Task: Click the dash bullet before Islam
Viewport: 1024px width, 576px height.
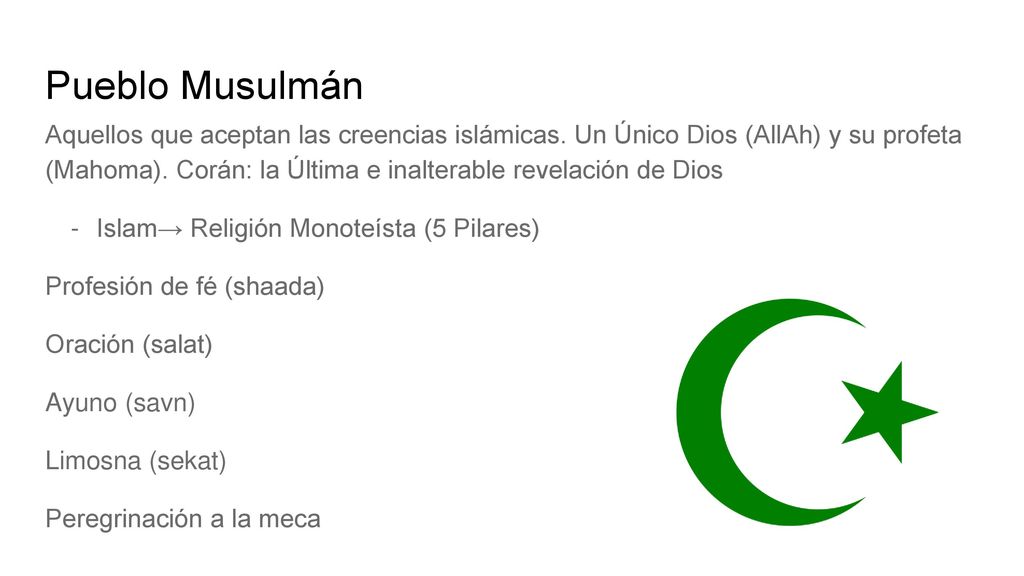Action: 75,229
